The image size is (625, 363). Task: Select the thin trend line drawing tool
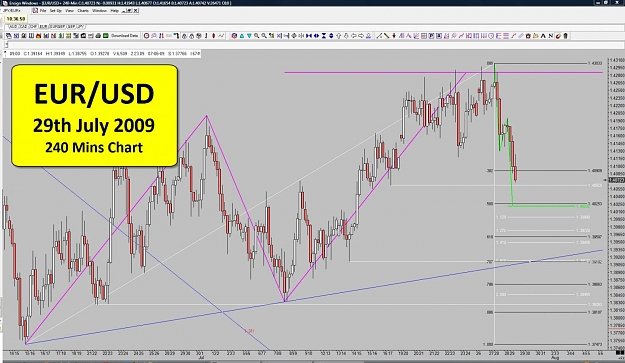[x=379, y=36]
